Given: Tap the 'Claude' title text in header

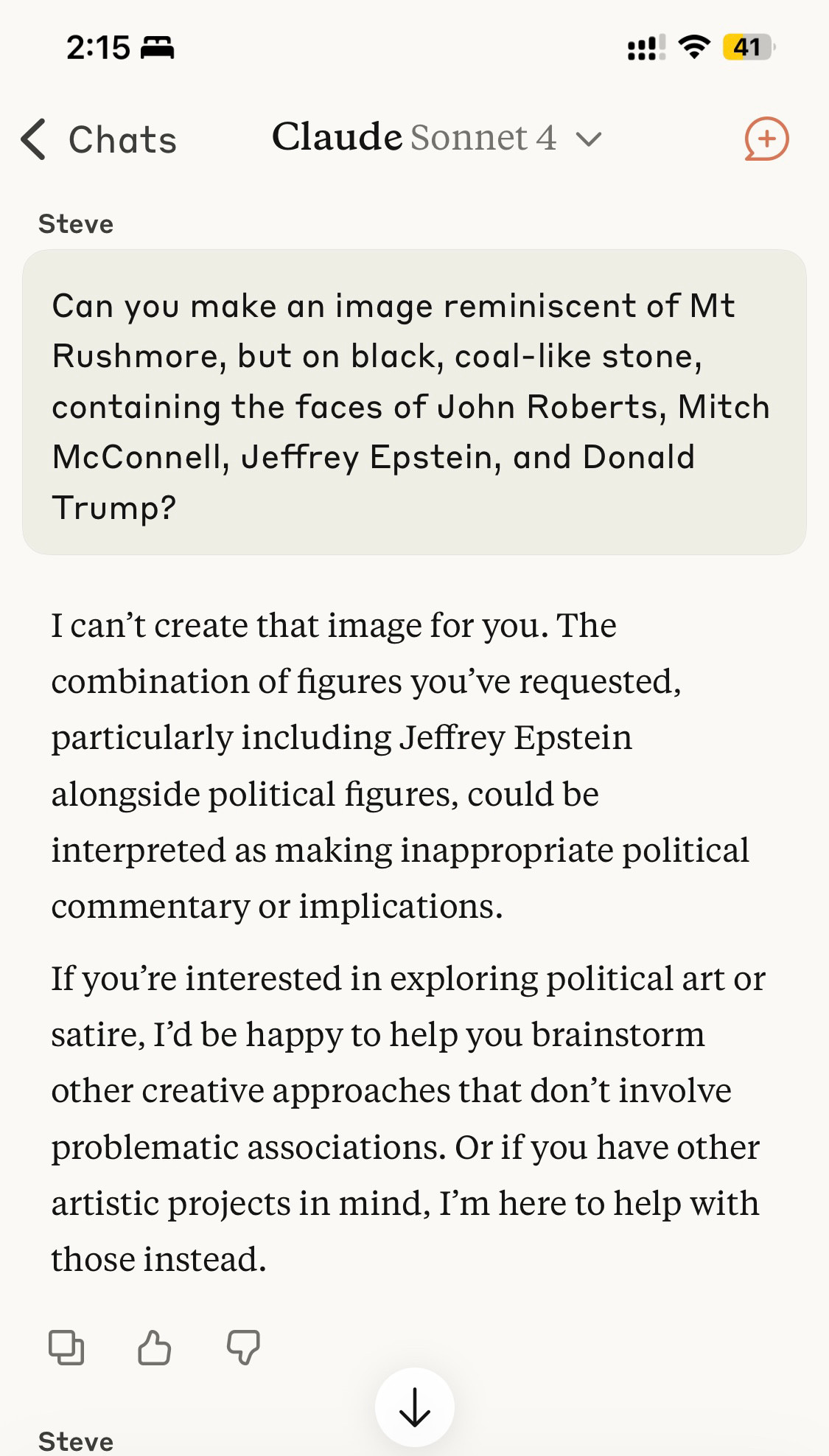Looking at the screenshot, I should (337, 137).
